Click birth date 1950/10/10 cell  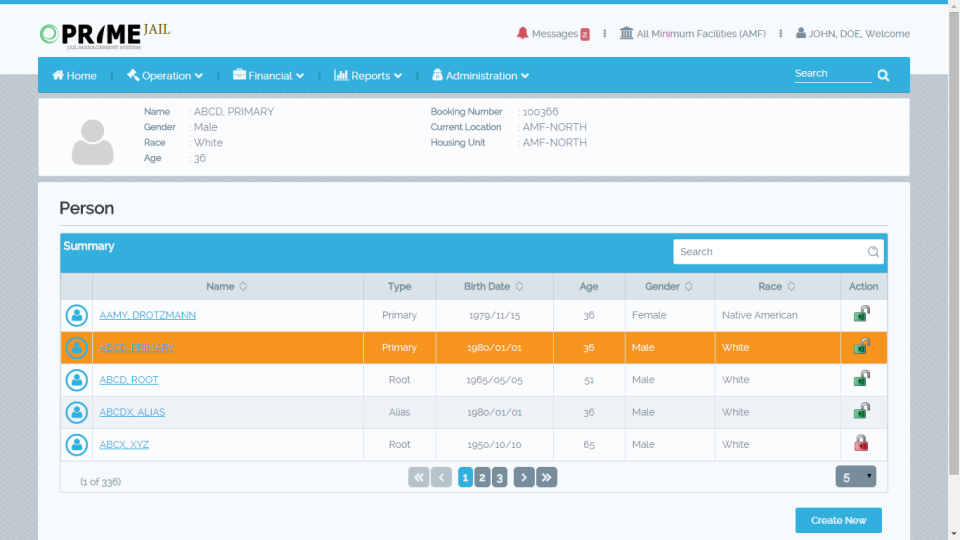click(494, 444)
